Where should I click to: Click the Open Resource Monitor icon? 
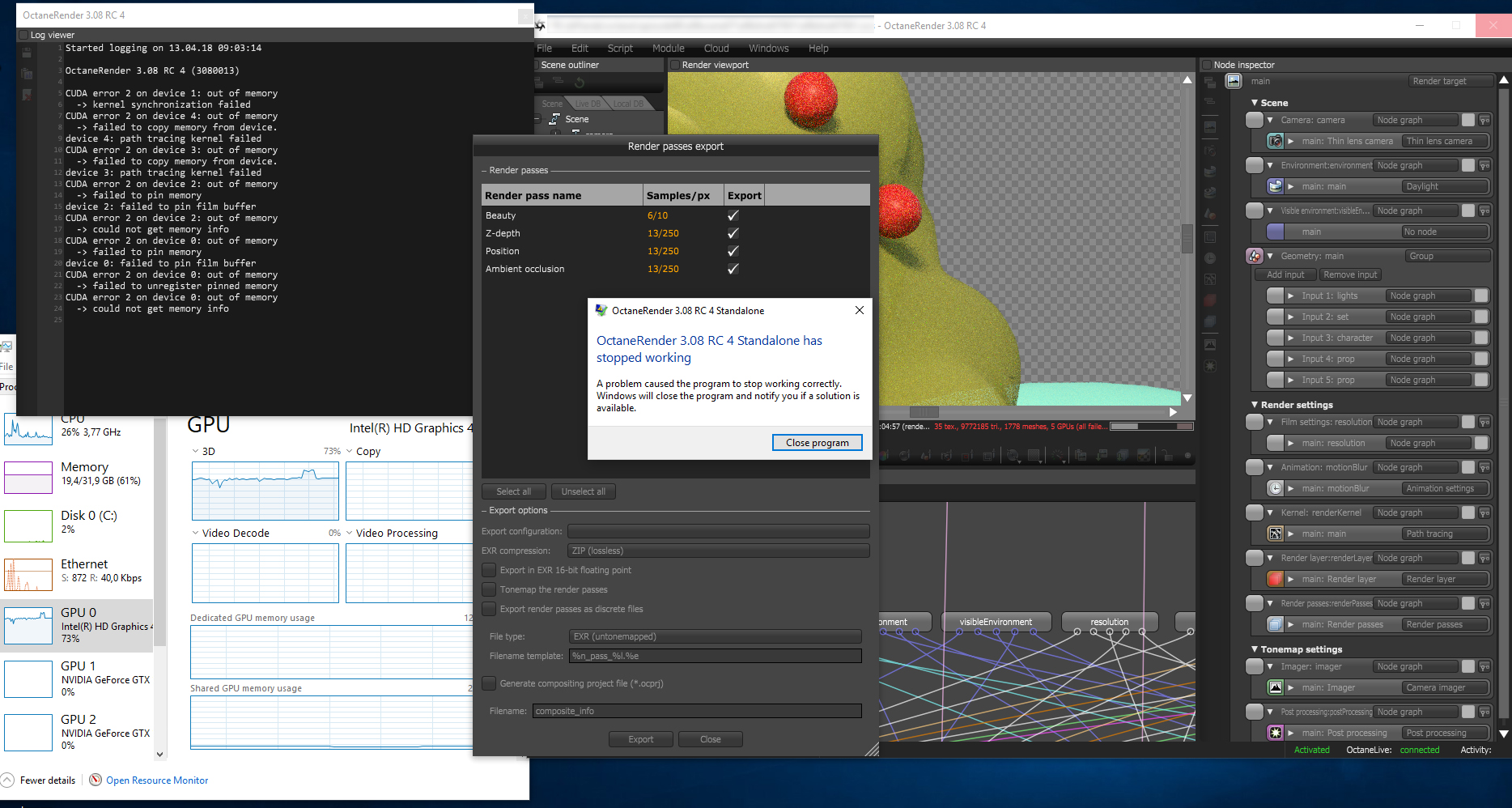click(96, 780)
